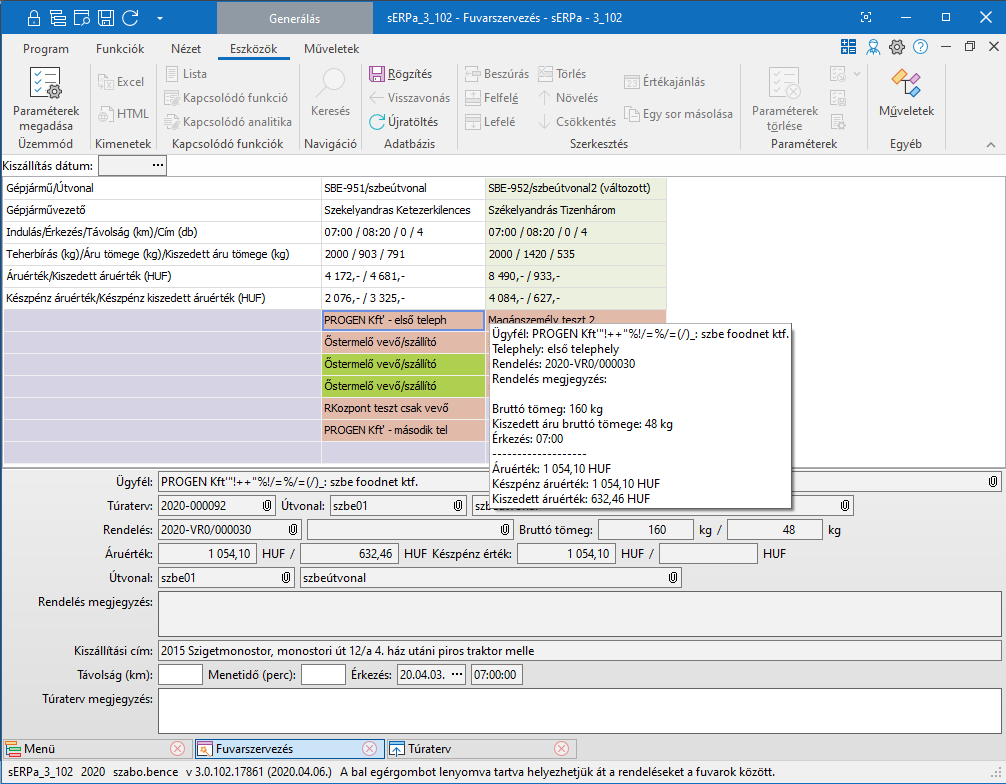Click the Túraterv megjegyzés text field
The image size is (1006, 784).
coord(579,711)
